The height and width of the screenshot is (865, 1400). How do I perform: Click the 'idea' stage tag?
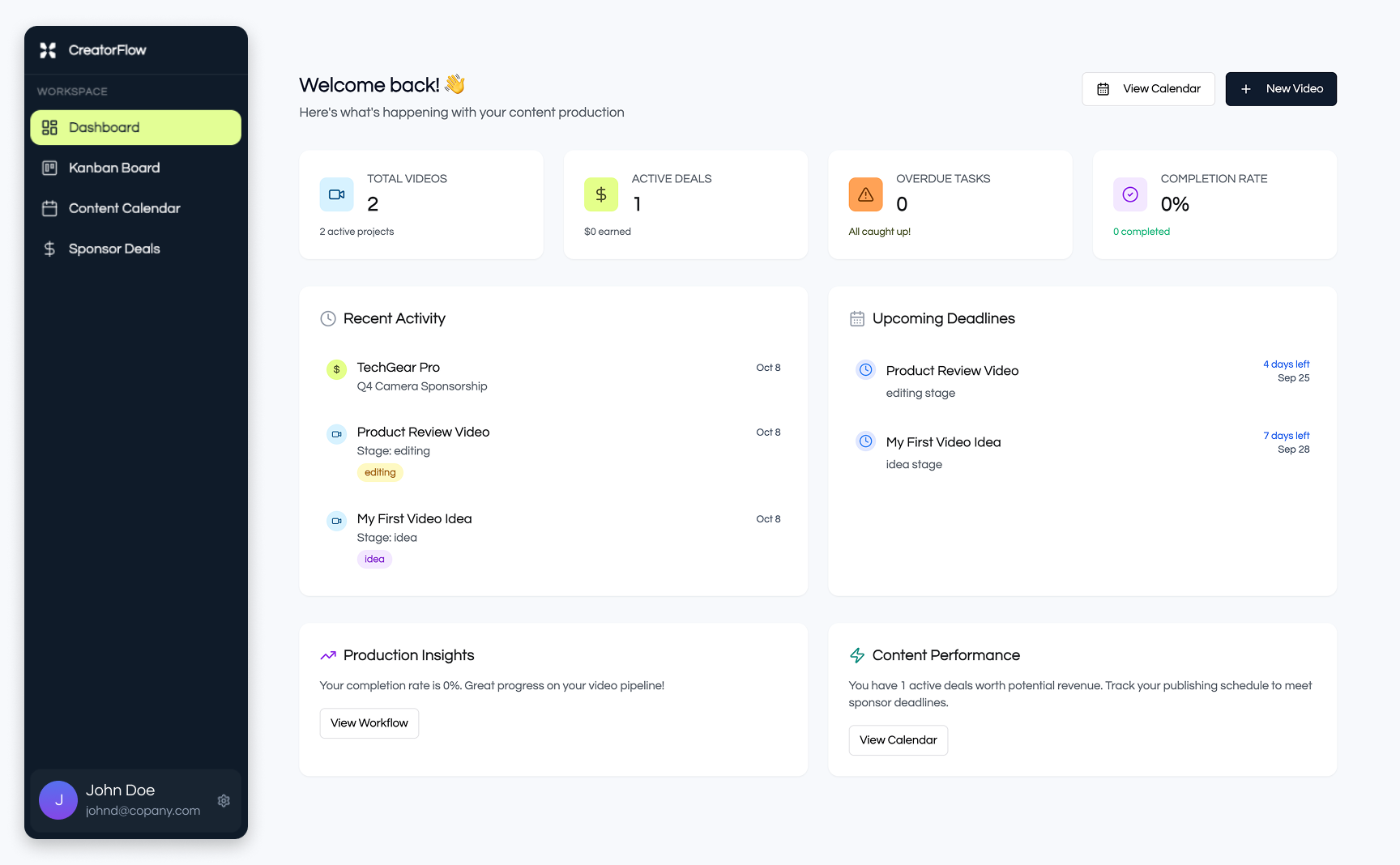pyautogui.click(x=374, y=560)
